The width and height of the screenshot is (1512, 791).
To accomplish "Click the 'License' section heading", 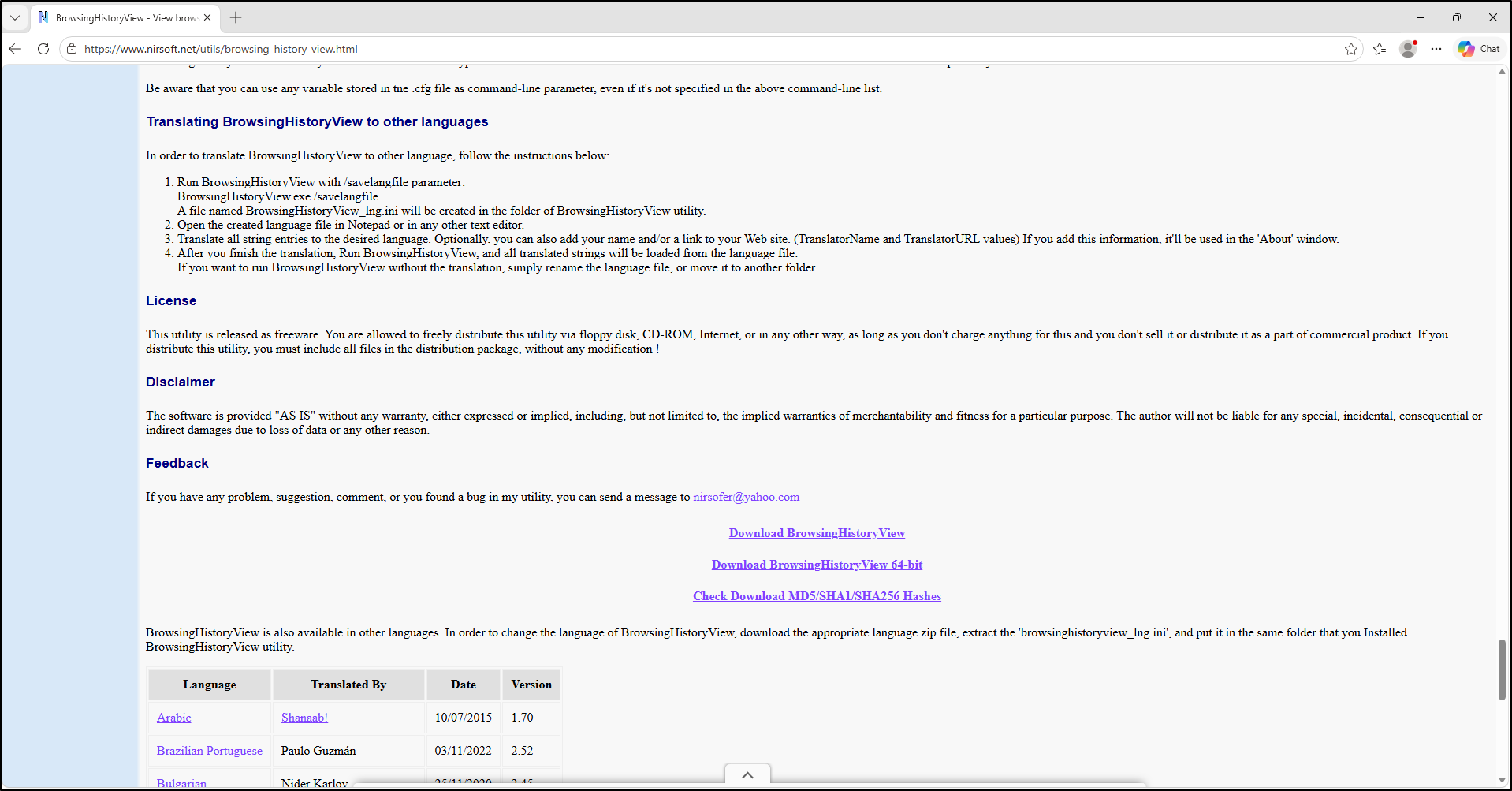I will [x=171, y=300].
